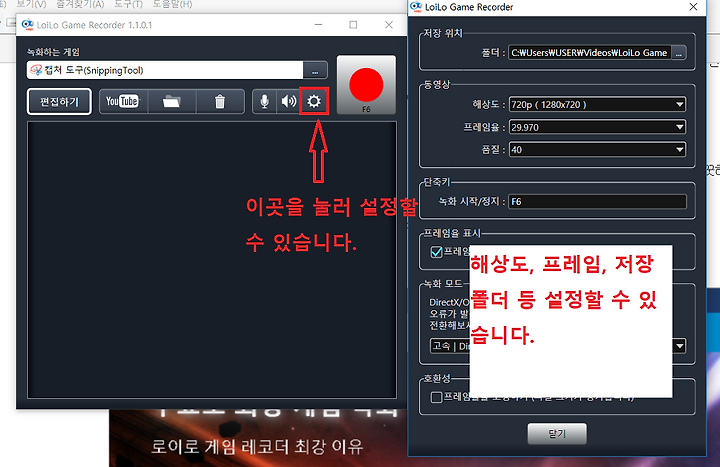Open the 도구(T) menu in background window
The image size is (720, 467).
tap(128, 4)
